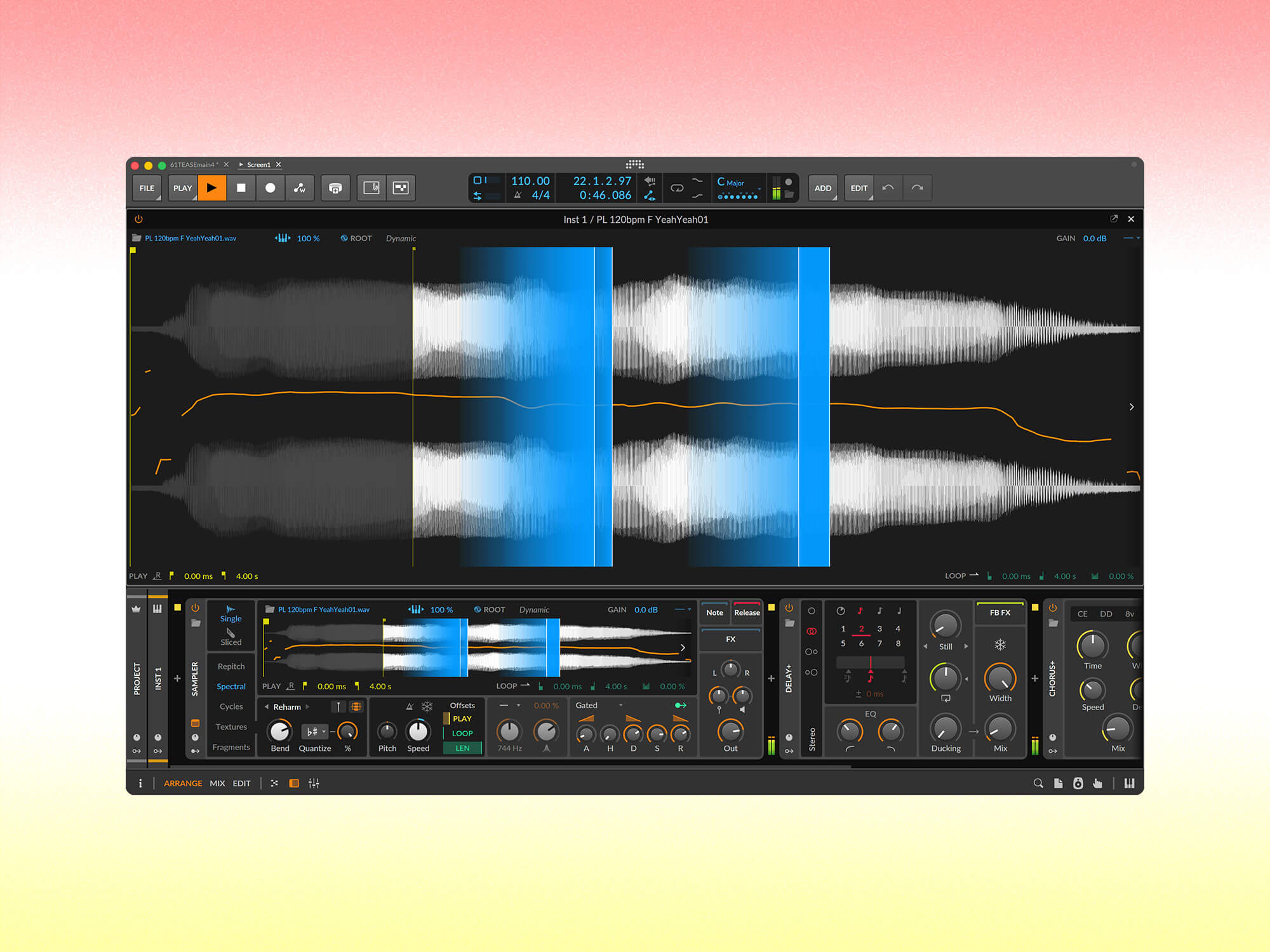Switch to the MIX view
1270x952 pixels.
217,783
